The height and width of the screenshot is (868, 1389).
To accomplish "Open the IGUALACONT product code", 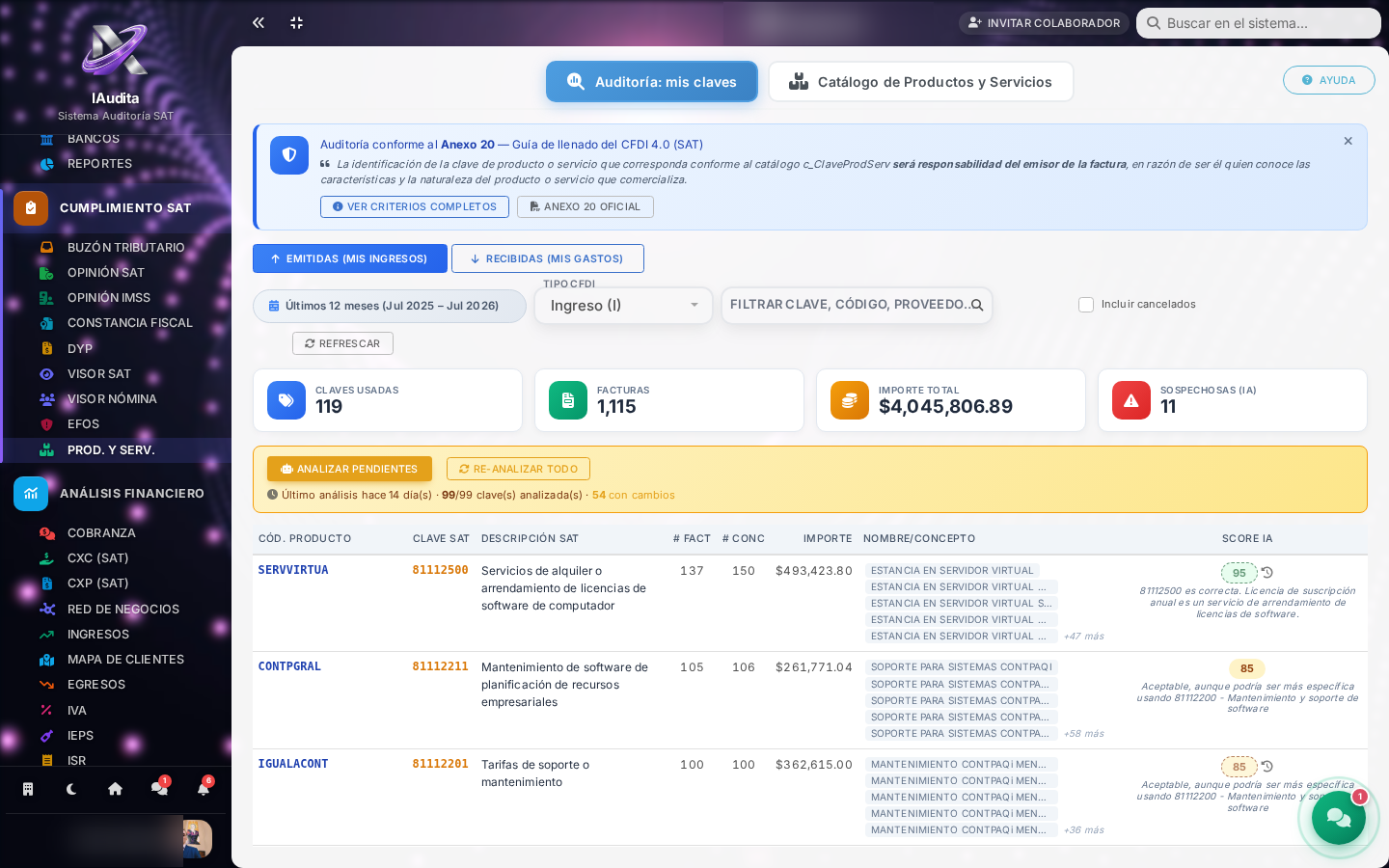I will (x=293, y=764).
